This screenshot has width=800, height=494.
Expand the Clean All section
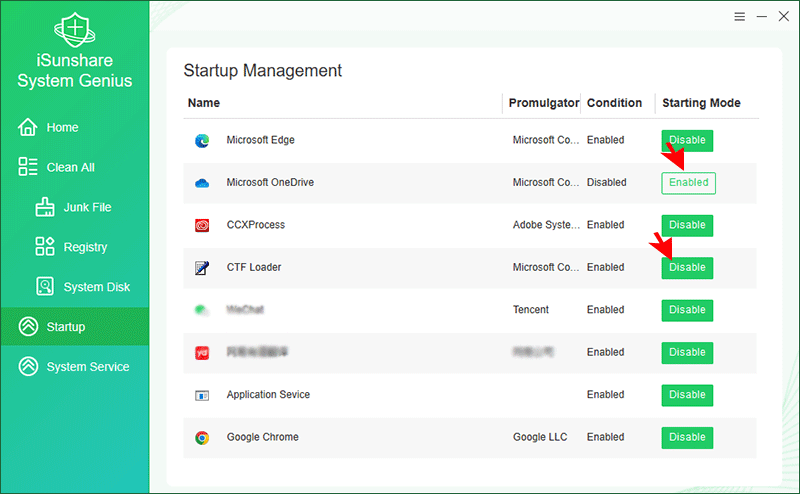70,168
